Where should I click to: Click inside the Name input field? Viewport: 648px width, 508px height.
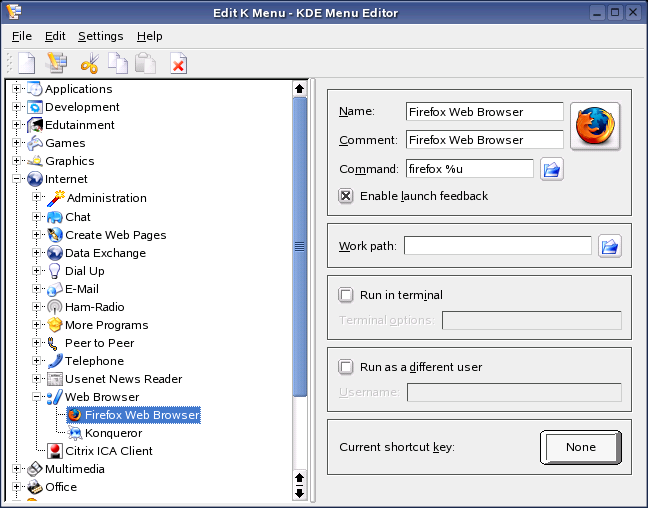(484, 112)
